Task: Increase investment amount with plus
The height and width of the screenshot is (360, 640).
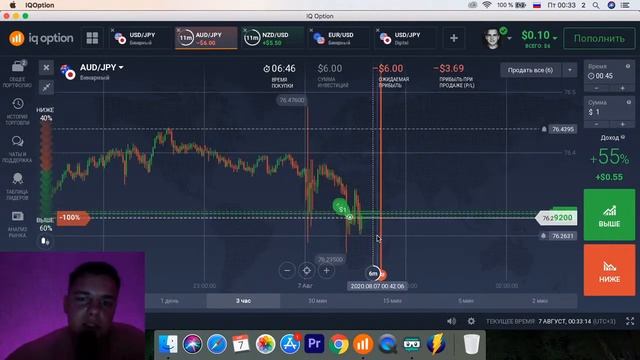Action: tap(622, 124)
